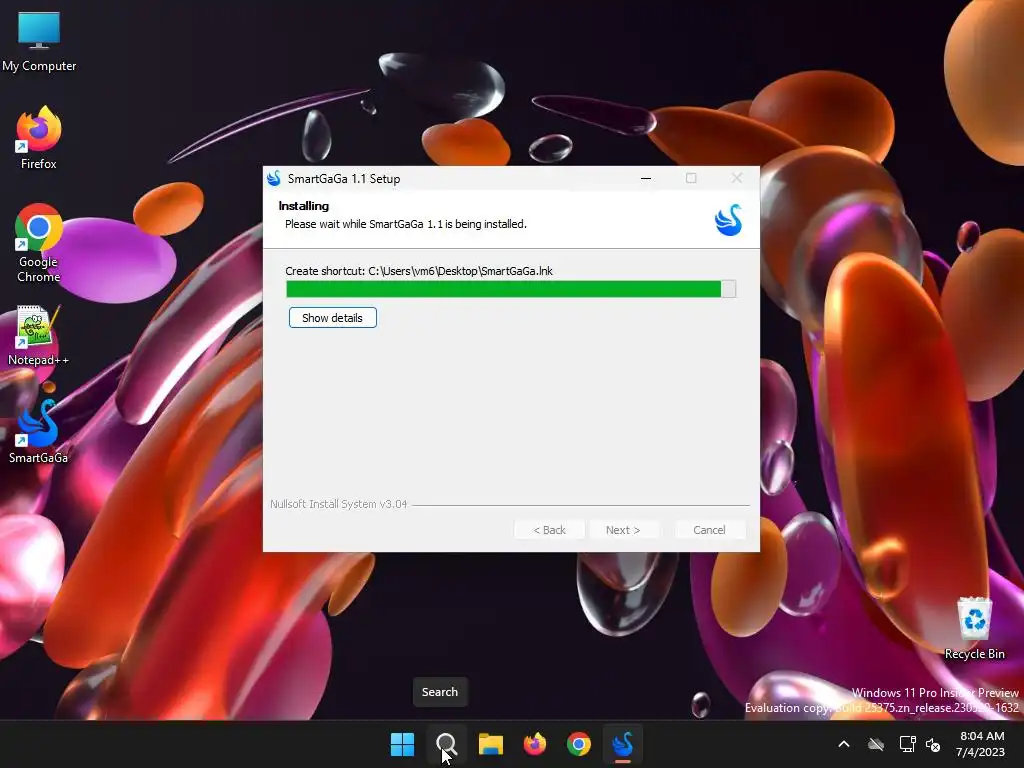The width and height of the screenshot is (1024, 768).
Task: Open the clock showing 8:04 AM
Action: coord(982,744)
